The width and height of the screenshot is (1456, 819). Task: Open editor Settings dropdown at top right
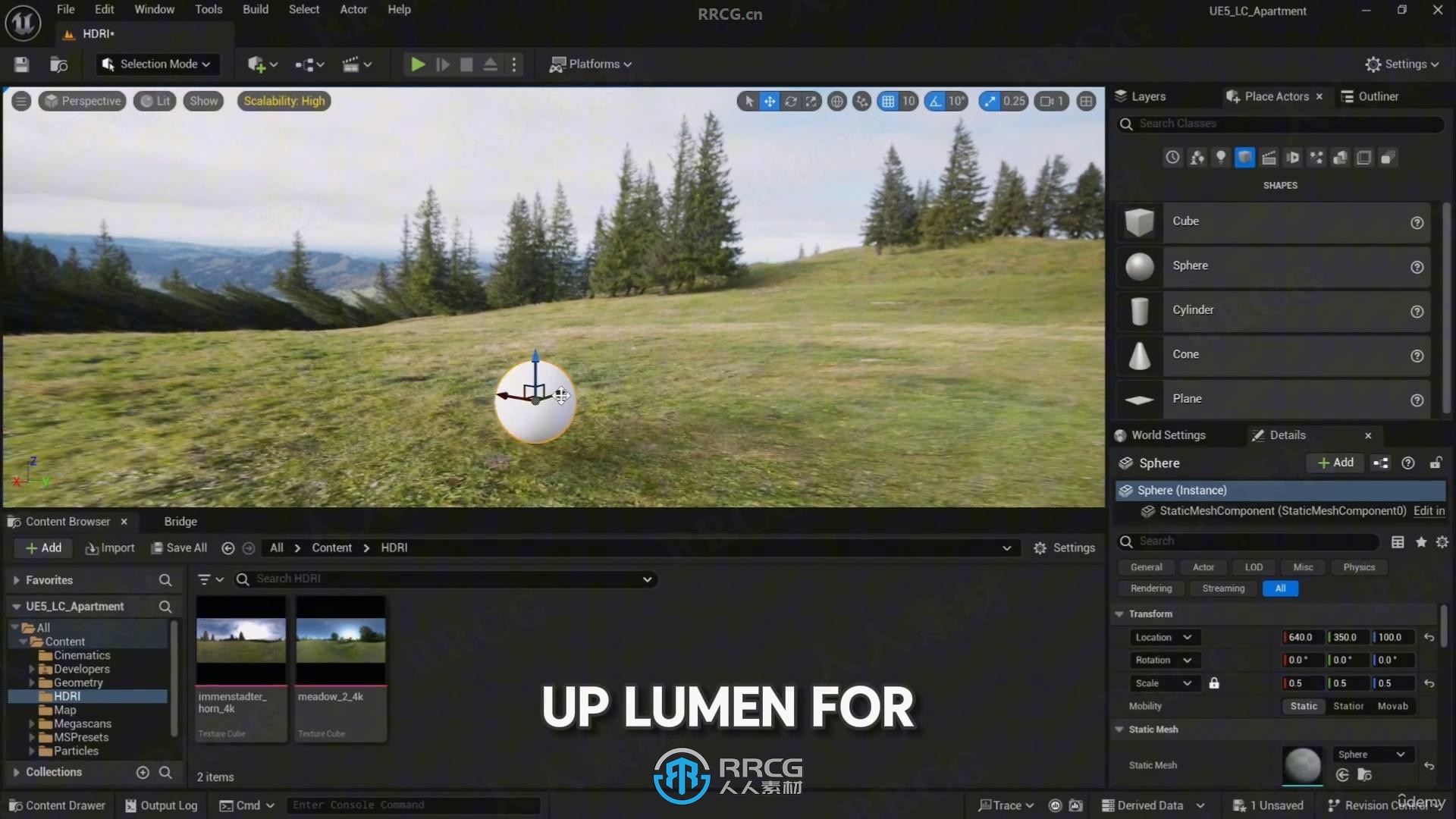(x=1402, y=64)
